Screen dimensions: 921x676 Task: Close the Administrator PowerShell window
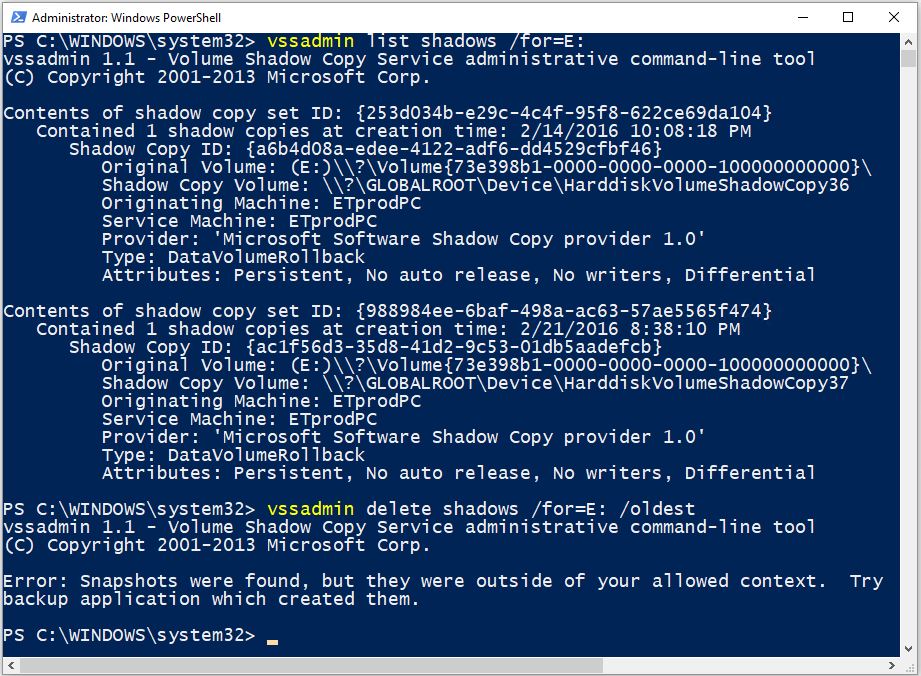click(893, 17)
